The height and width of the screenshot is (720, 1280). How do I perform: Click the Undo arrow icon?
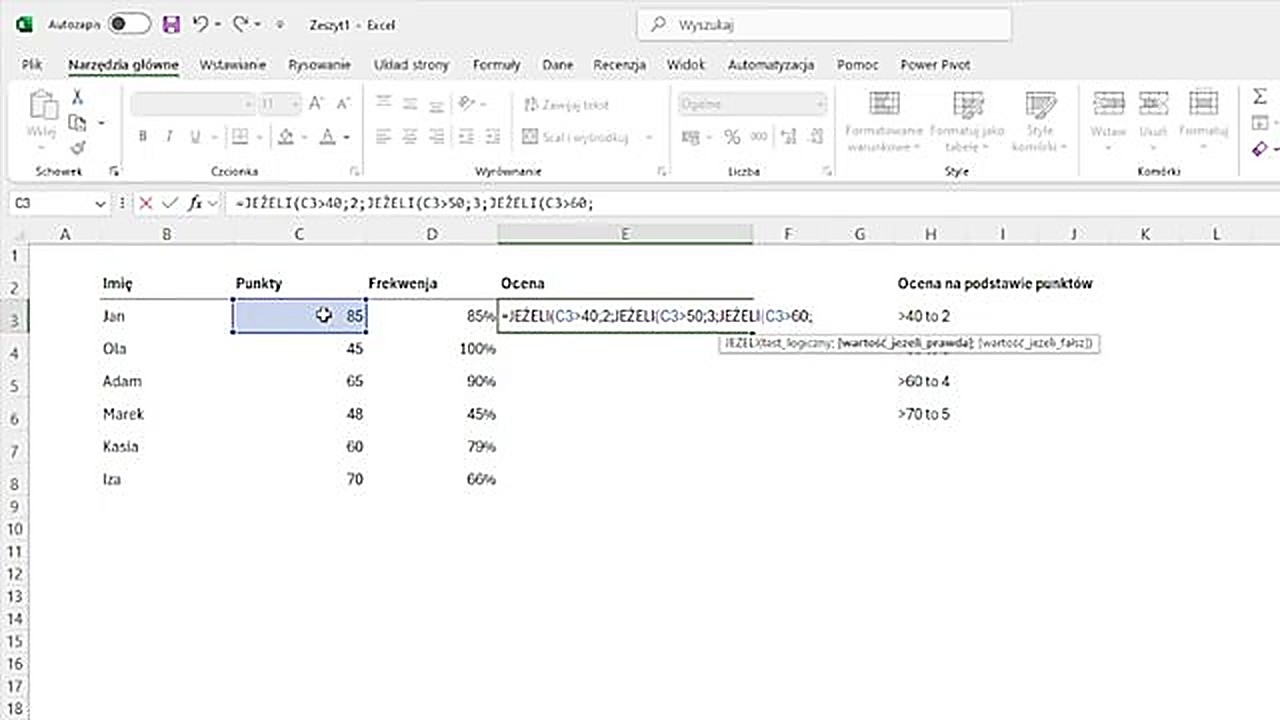click(x=201, y=24)
